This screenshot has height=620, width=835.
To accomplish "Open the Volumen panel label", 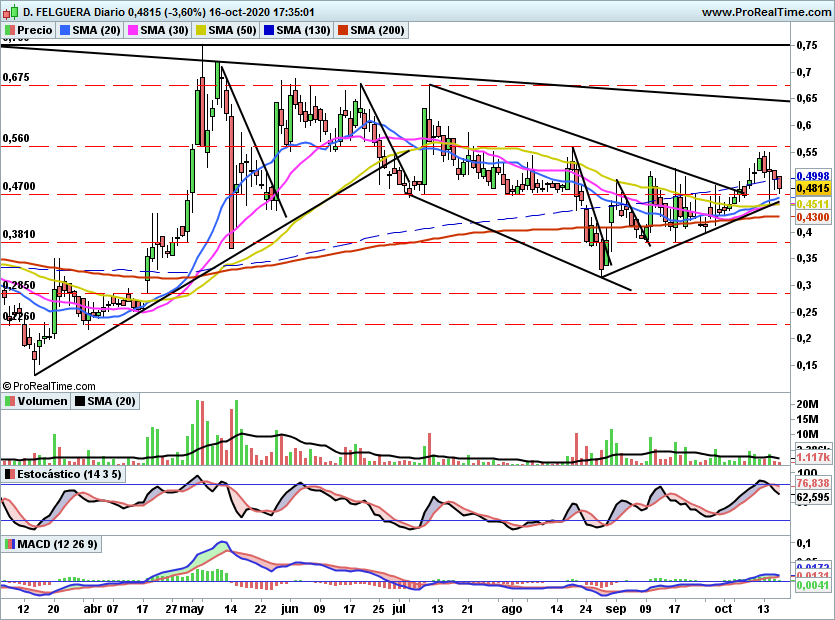I will (x=43, y=401).
